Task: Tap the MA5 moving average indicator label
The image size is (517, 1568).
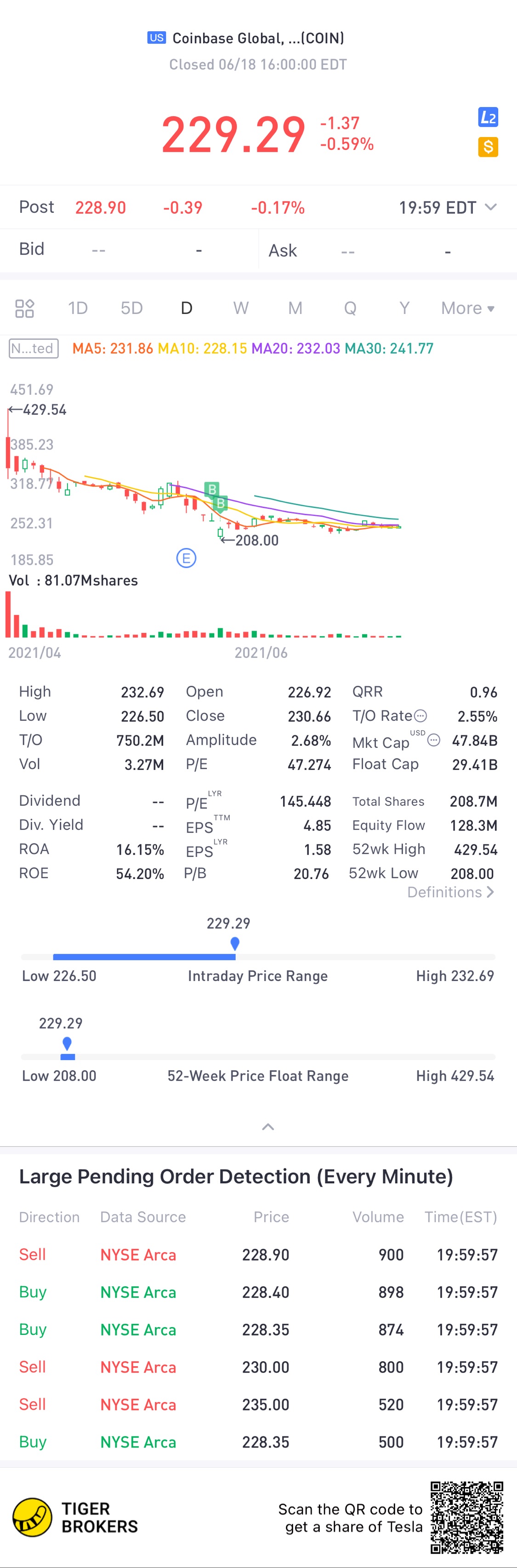Action: coord(113,348)
